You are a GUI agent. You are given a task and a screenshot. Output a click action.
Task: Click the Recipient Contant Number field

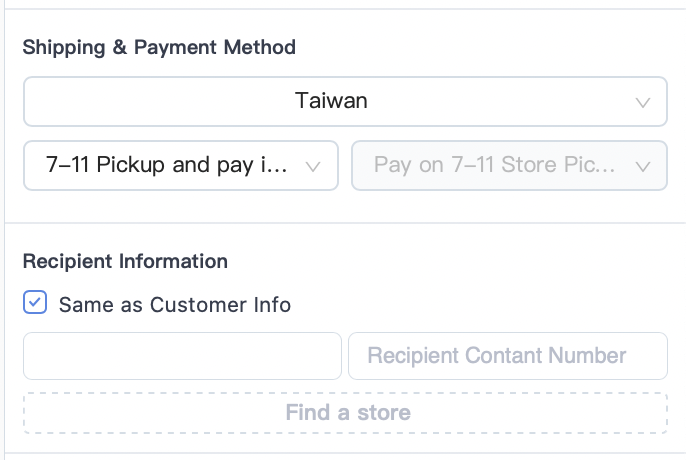[508, 356]
